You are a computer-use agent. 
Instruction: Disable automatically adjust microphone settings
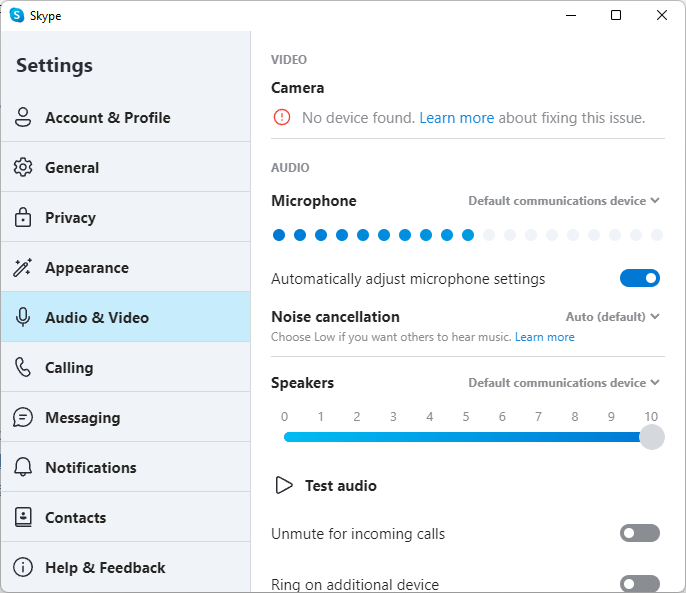point(640,278)
